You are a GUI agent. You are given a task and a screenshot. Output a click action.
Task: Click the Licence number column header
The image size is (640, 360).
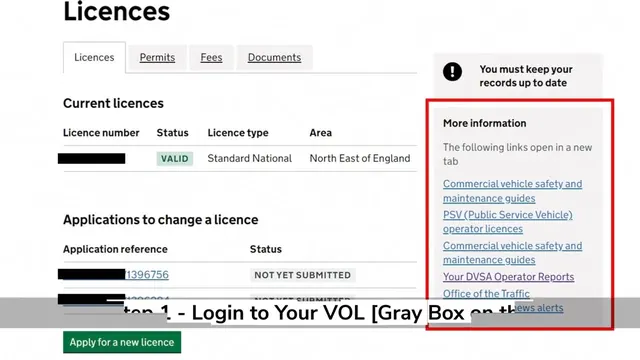[x=101, y=133]
